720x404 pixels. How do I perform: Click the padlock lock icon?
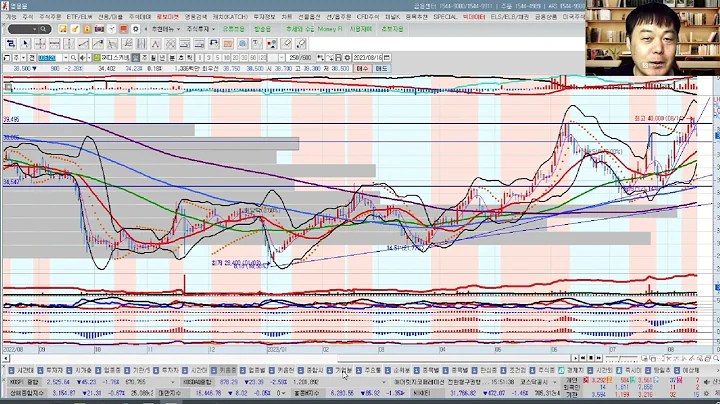point(87,29)
